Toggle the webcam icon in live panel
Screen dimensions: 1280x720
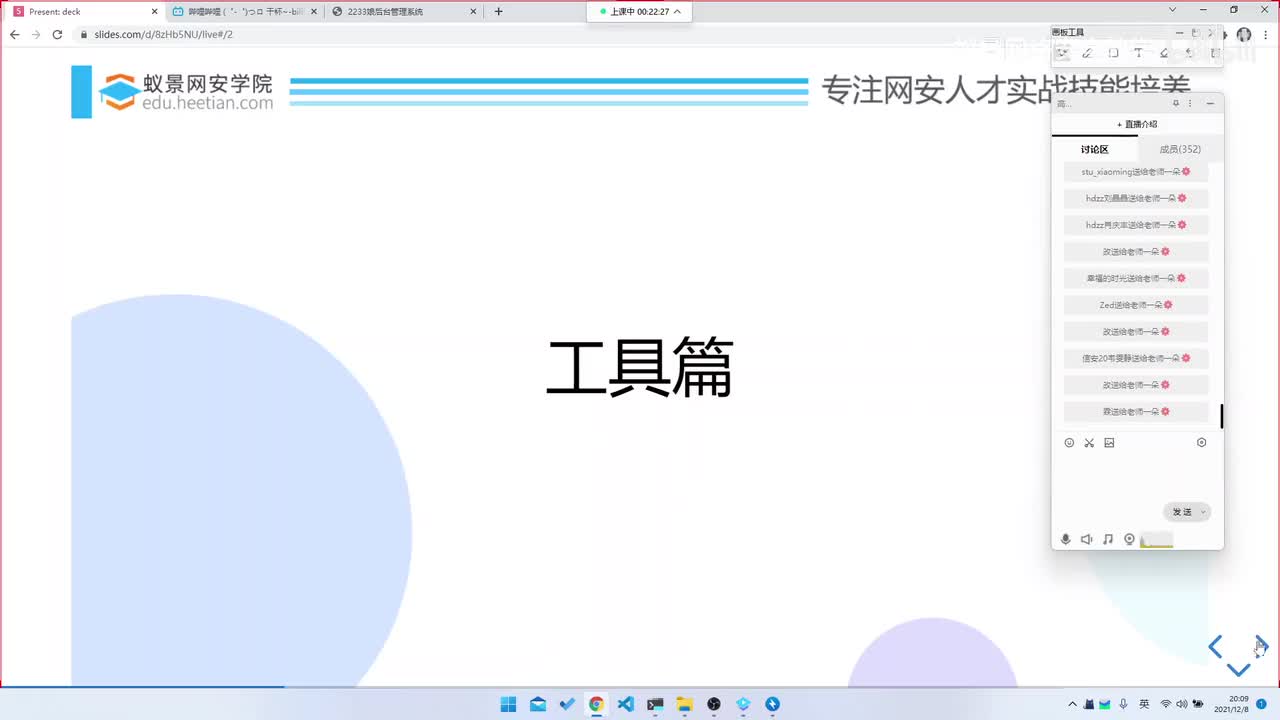click(x=1129, y=539)
